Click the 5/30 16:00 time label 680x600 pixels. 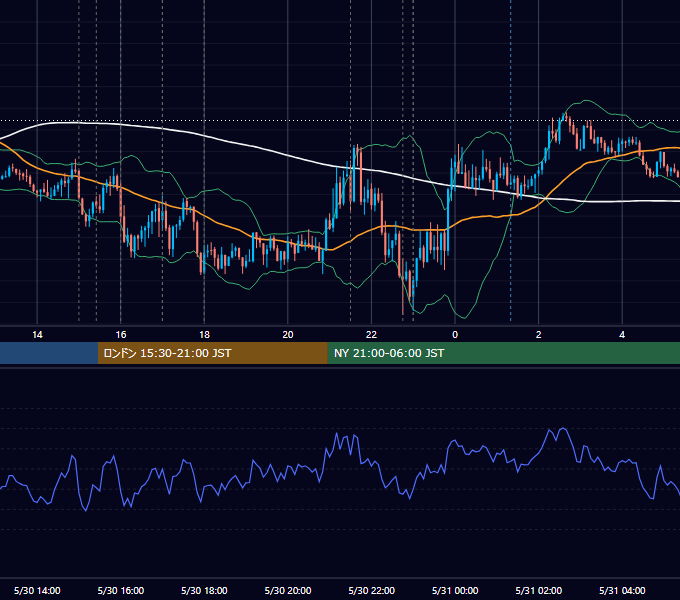(121, 590)
